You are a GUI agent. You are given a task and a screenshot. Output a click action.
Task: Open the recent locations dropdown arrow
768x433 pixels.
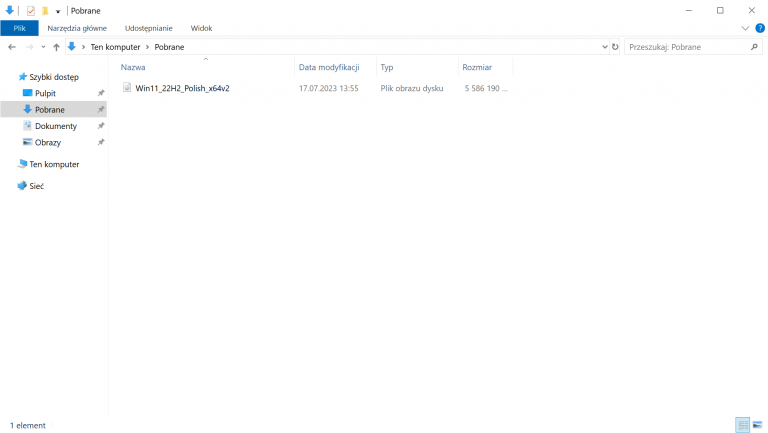coord(42,47)
